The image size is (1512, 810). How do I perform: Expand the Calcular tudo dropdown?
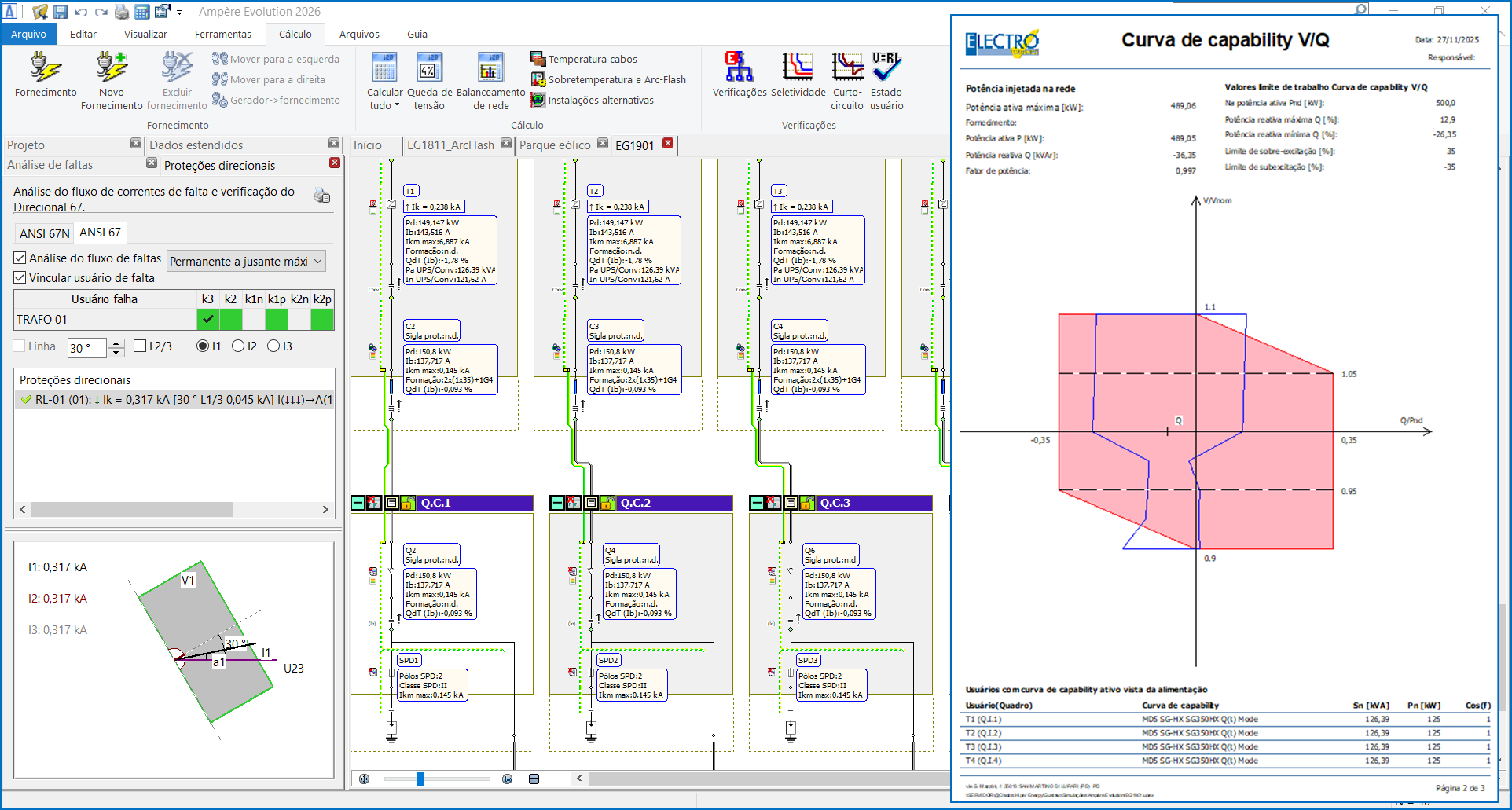point(384,105)
